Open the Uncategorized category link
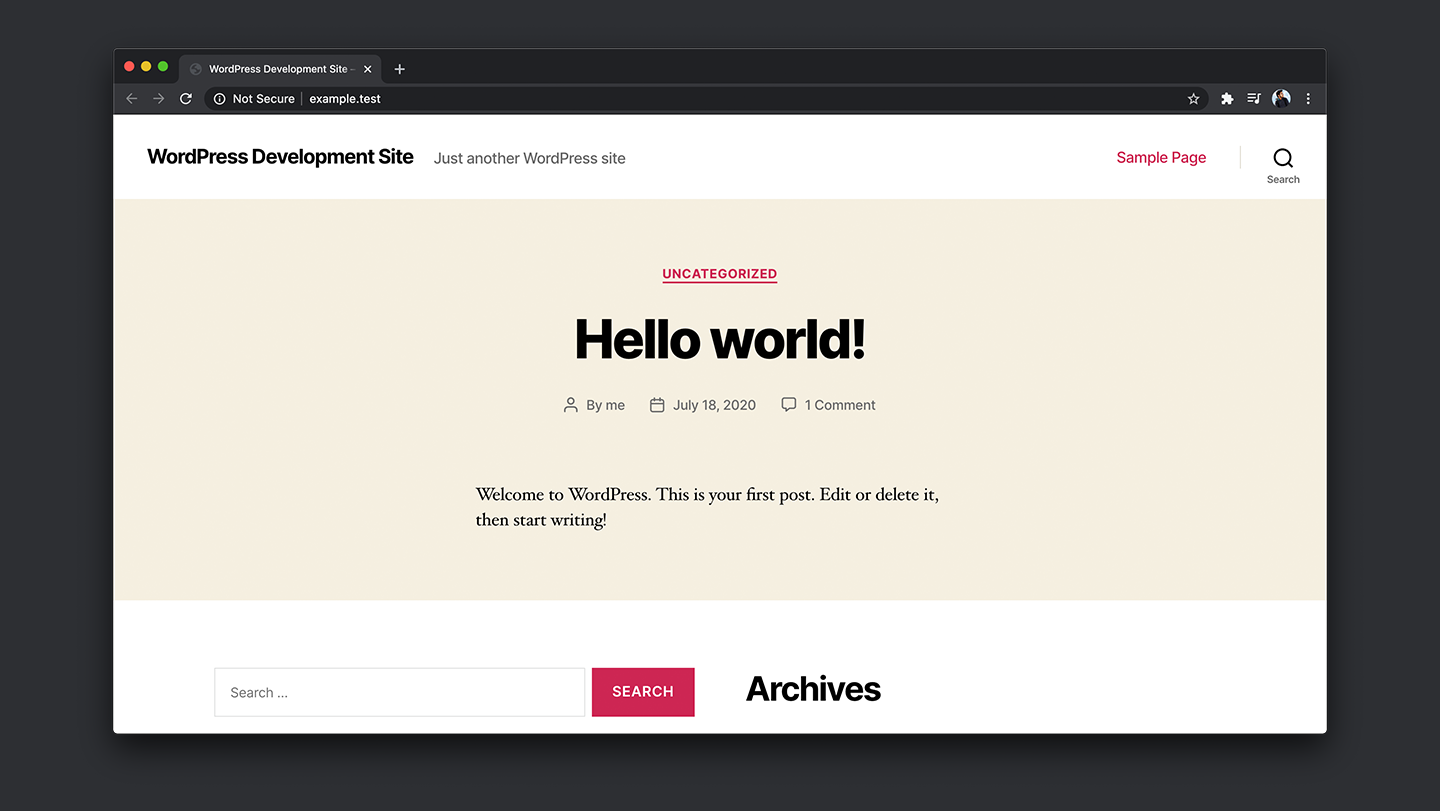The image size is (1440, 811). (x=720, y=274)
